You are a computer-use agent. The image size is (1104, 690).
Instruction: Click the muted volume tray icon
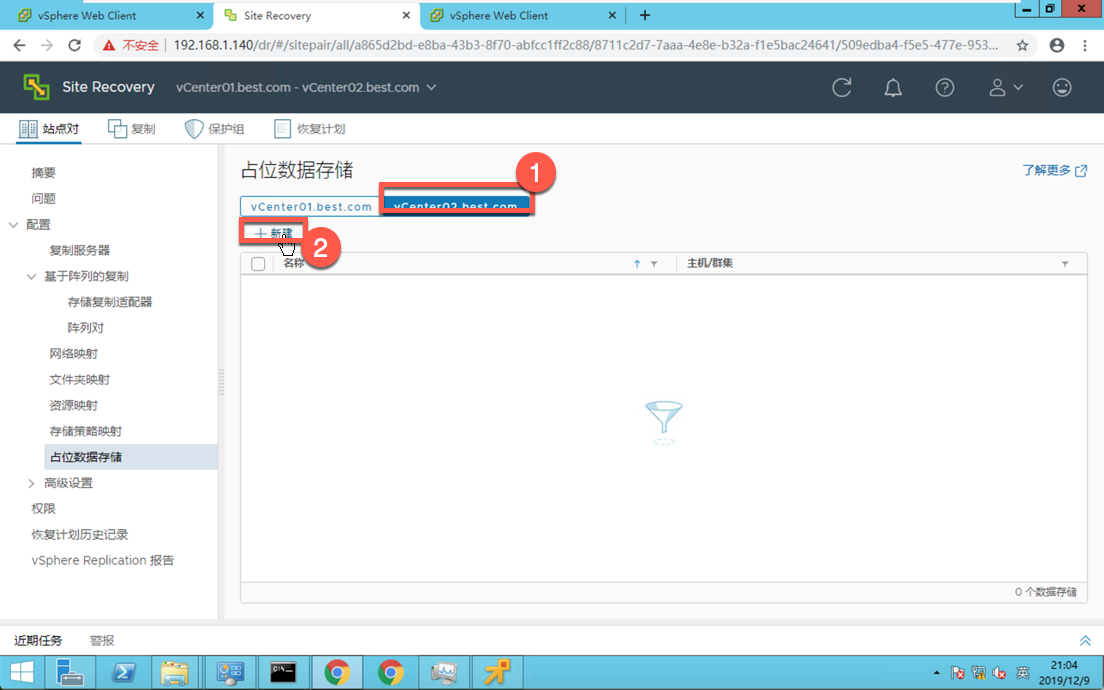998,672
